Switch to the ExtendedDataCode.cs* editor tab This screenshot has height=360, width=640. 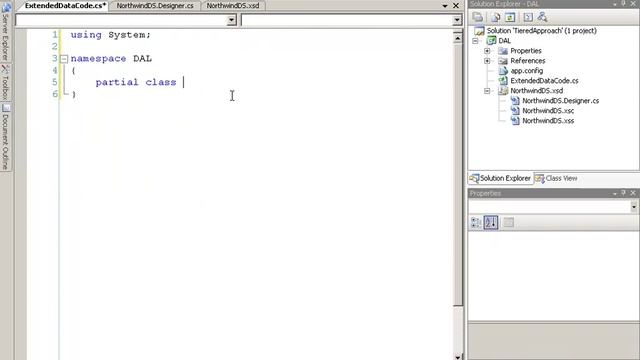click(x=65, y=6)
